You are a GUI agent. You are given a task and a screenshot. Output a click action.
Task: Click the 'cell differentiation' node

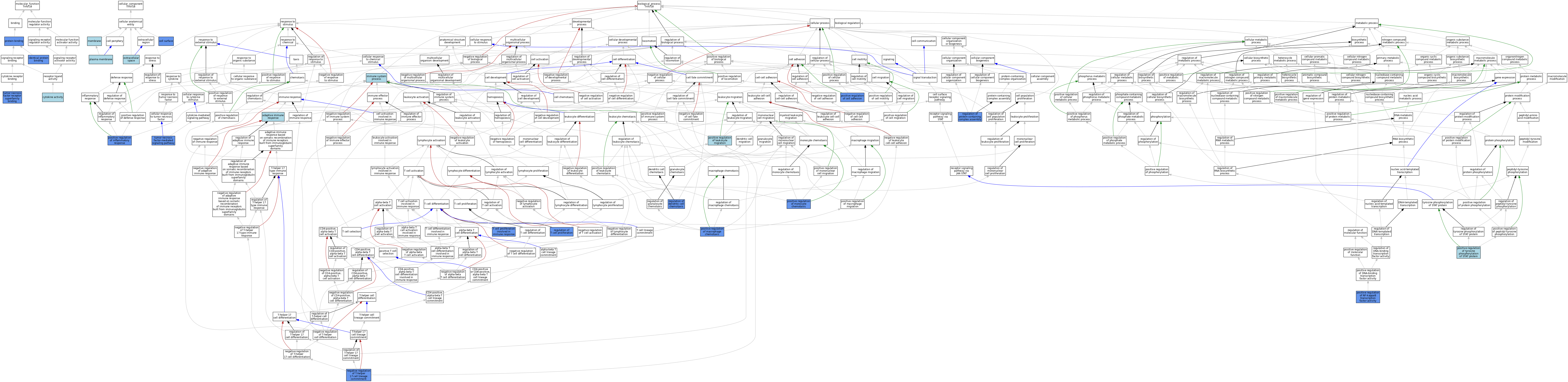pyautogui.click(x=624, y=60)
